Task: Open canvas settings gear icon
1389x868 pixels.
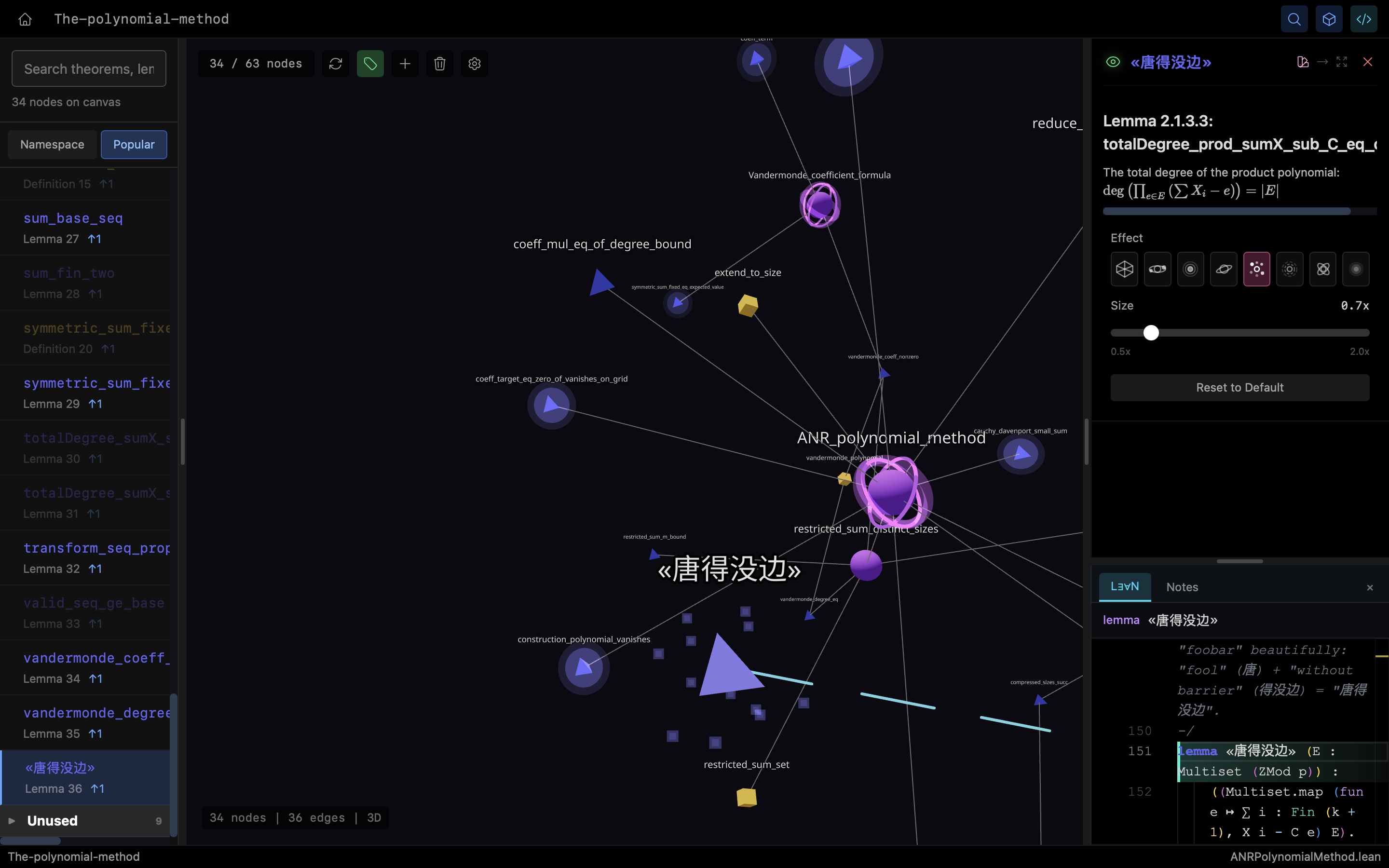Action: coord(474,64)
